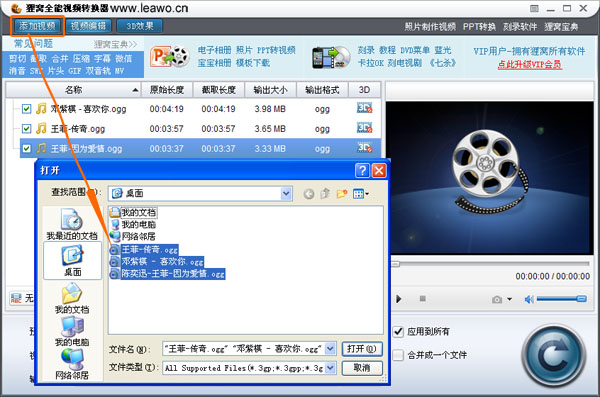600x397 pixels.
Task: Open PPT转换 in top menu
Action: point(479,27)
